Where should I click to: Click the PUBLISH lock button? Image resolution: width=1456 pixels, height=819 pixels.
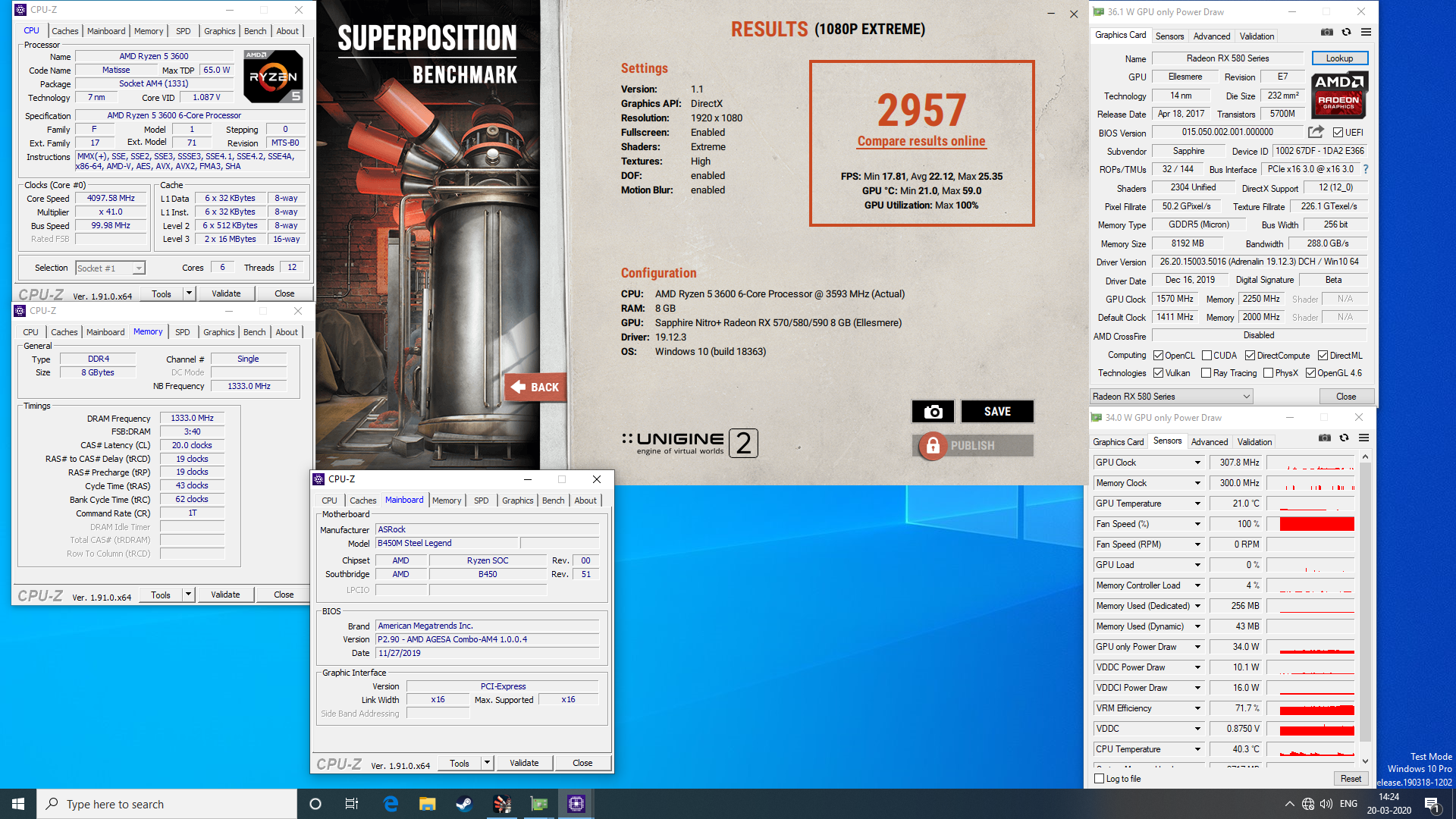tap(973, 446)
